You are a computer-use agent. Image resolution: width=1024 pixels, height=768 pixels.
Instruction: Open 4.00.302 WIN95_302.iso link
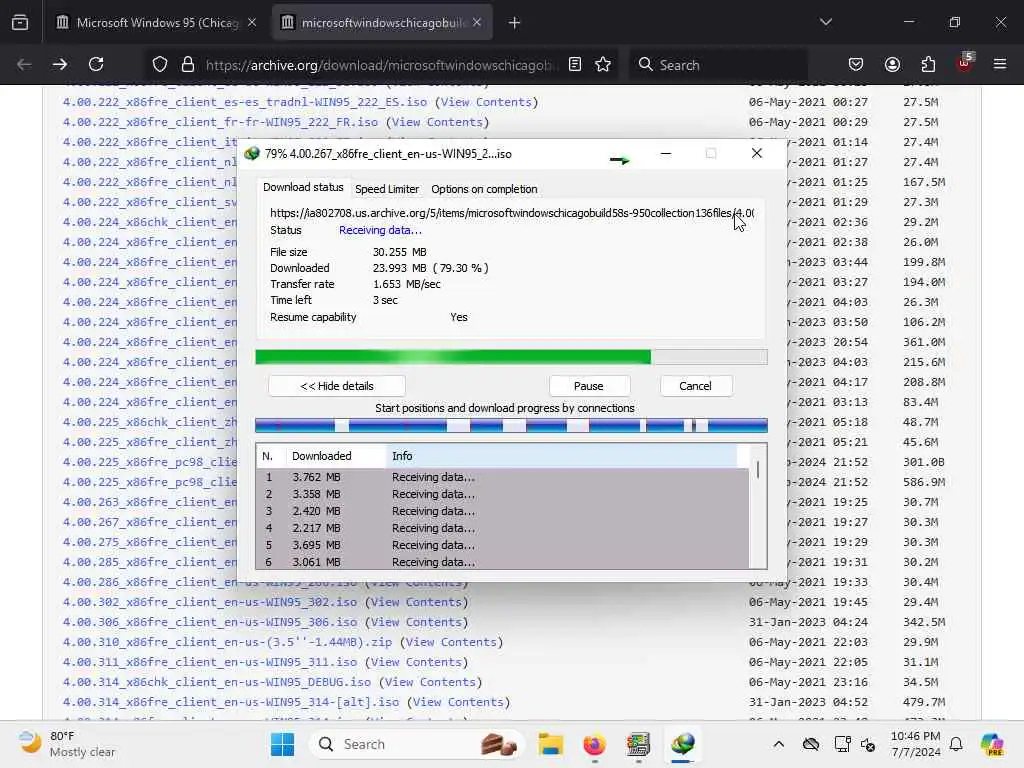pyautogui.click(x=210, y=602)
